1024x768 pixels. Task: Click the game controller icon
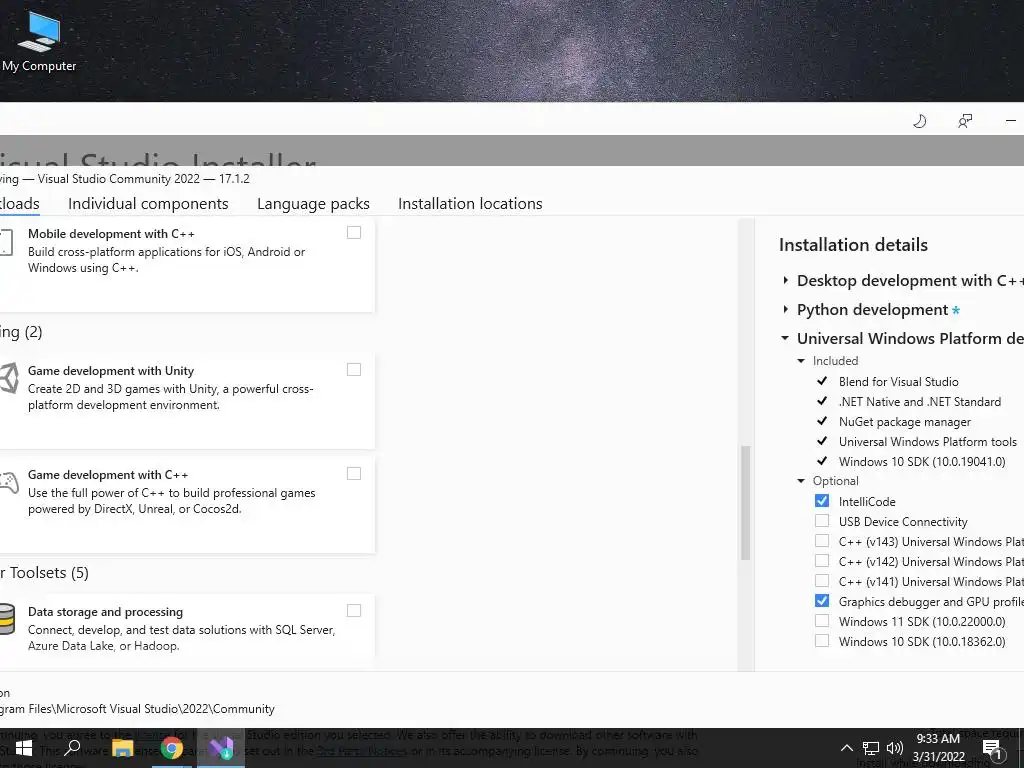tap(8, 483)
